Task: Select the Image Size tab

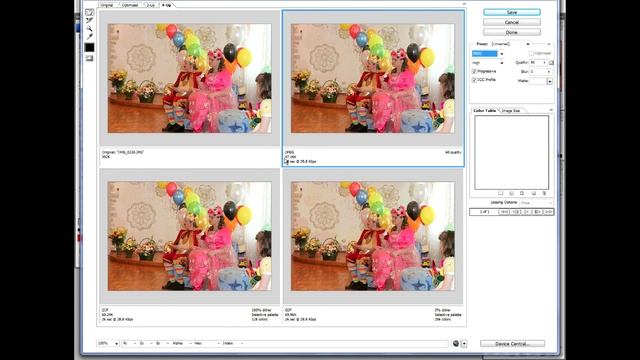Action: pyautogui.click(x=511, y=111)
